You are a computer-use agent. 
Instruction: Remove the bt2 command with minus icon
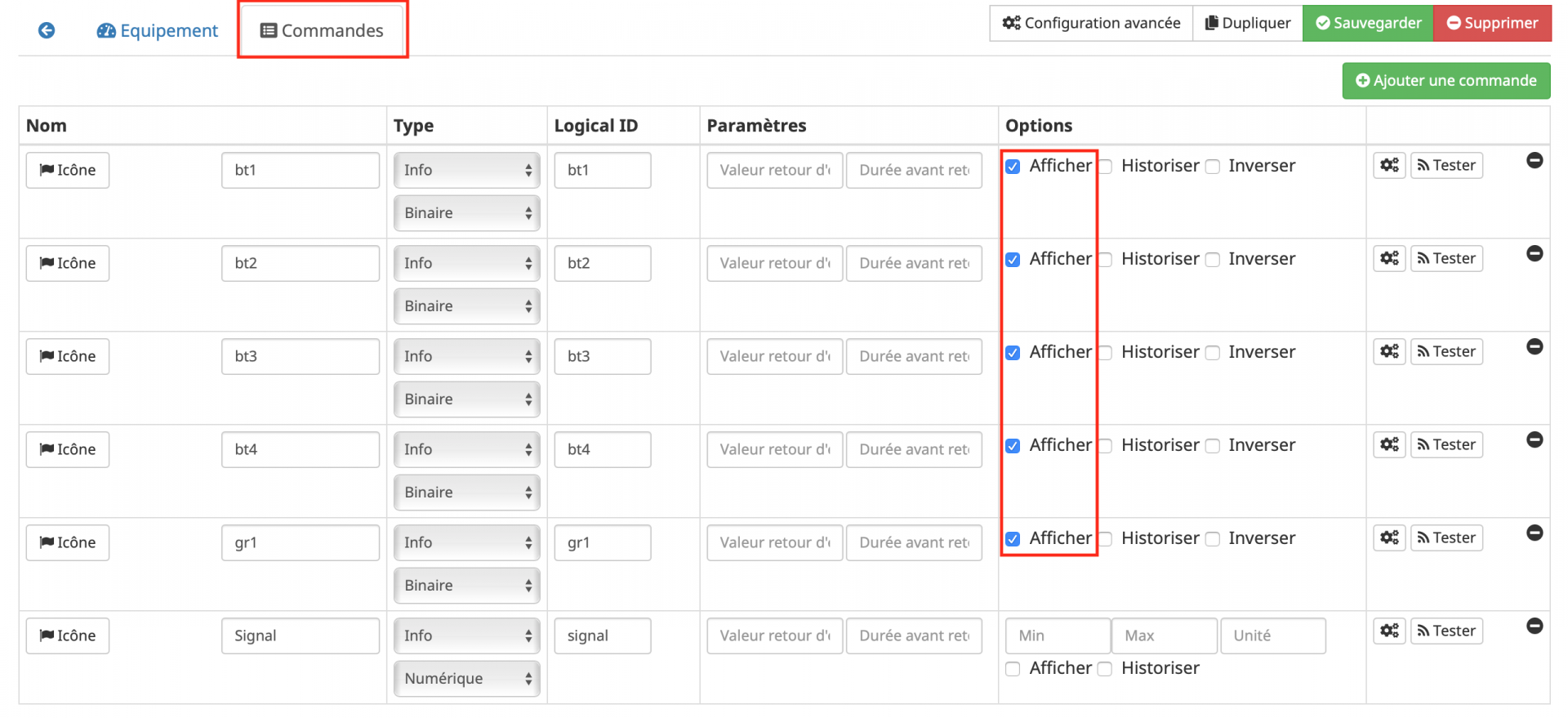(1535, 254)
